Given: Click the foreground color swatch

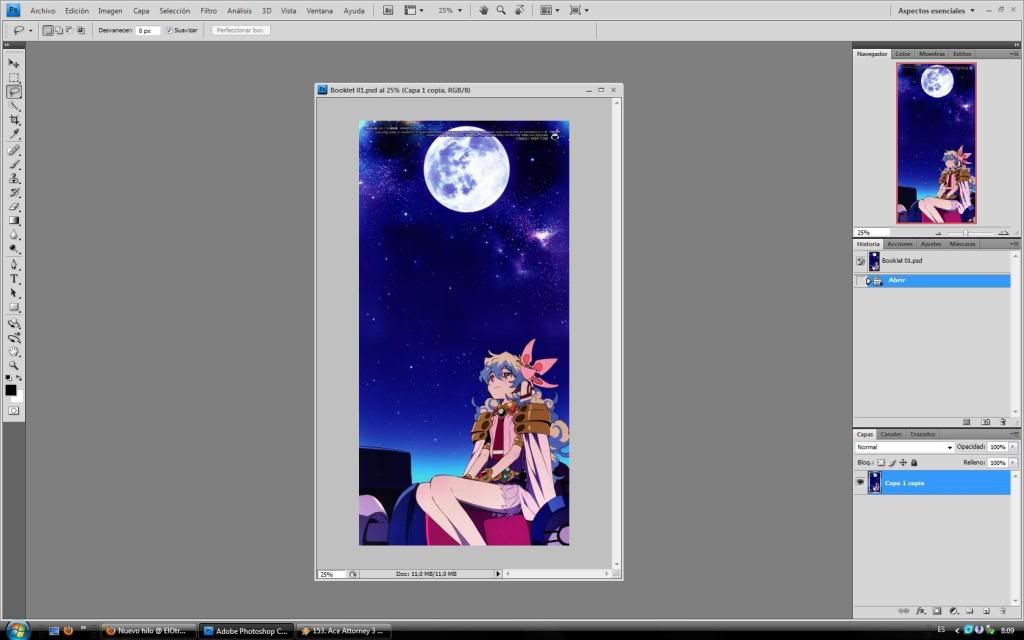Looking at the screenshot, I should coord(10,390).
